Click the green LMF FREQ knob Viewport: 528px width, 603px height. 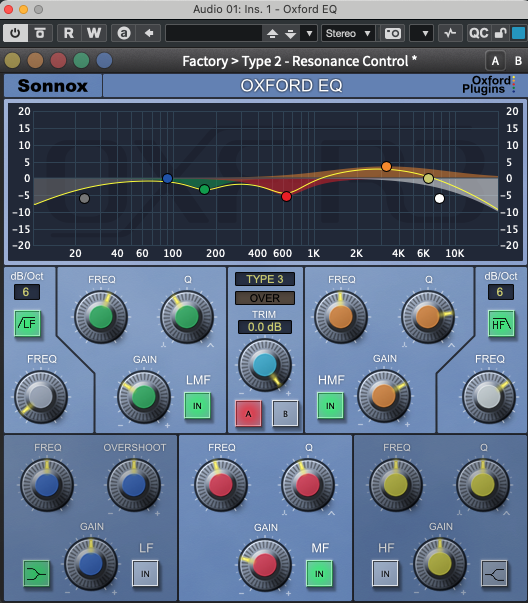pyautogui.click(x=101, y=317)
